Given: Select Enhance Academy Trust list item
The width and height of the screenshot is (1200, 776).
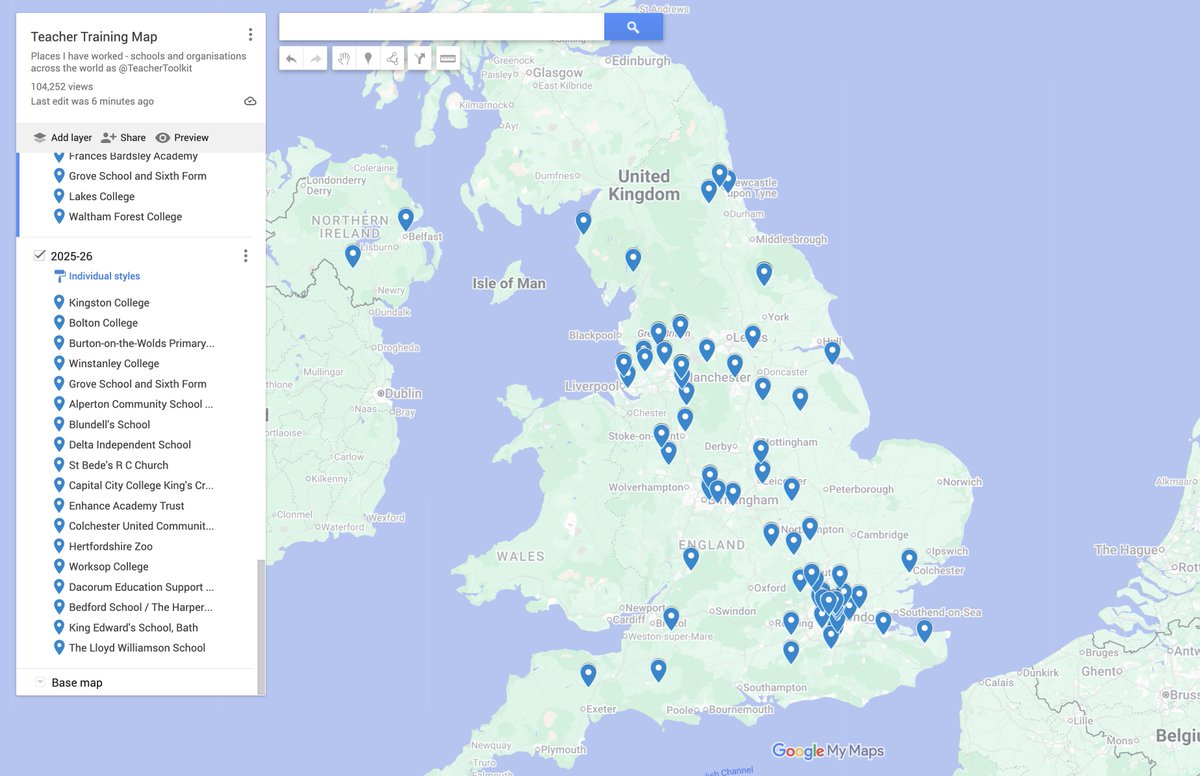Looking at the screenshot, I should (x=127, y=506).
